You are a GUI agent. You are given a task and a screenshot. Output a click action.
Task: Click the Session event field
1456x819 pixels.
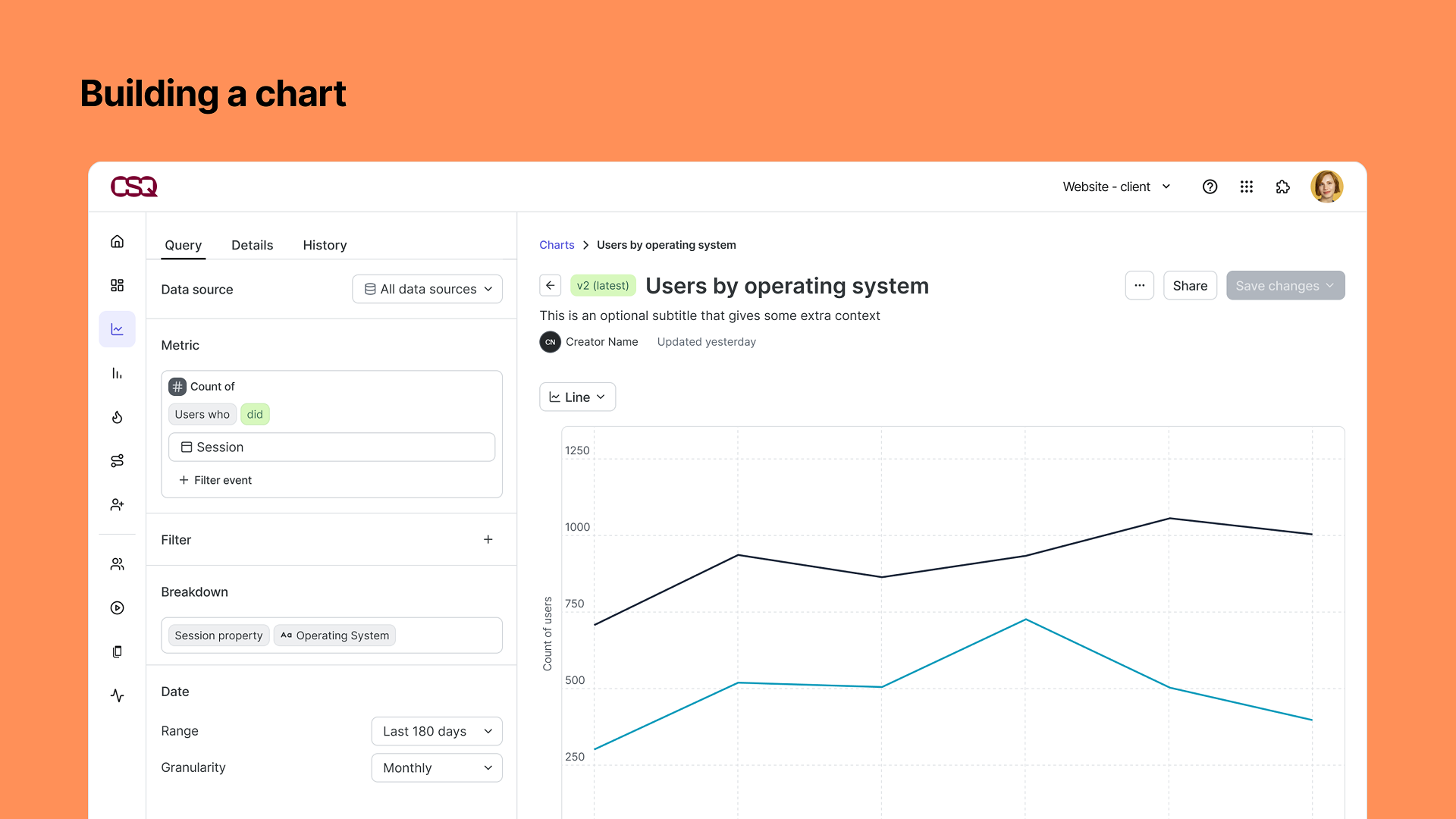pos(331,447)
